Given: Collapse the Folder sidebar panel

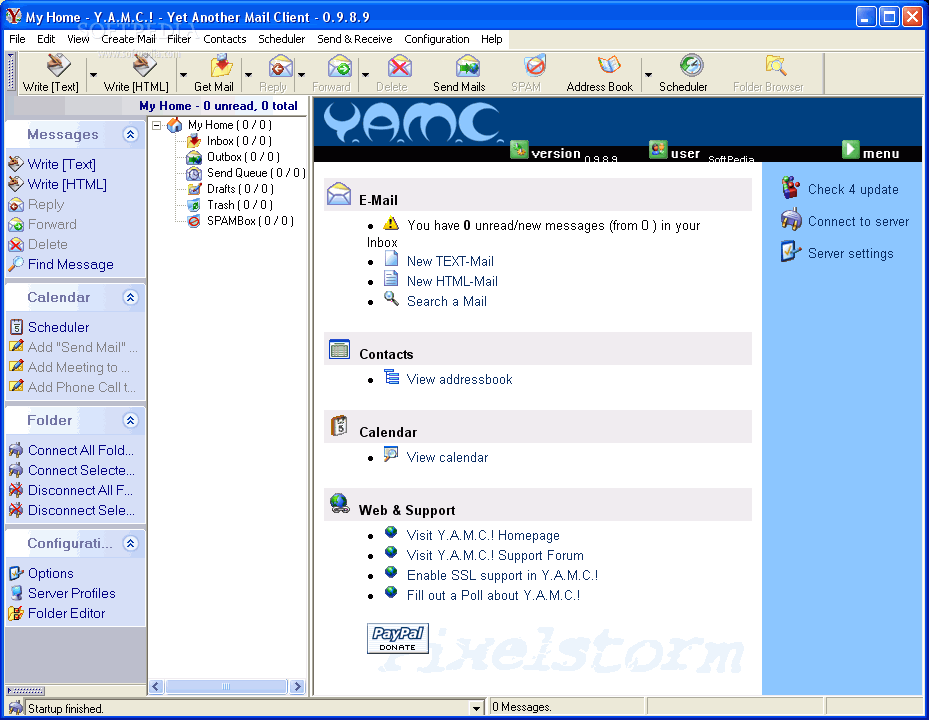Looking at the screenshot, I should [x=131, y=420].
